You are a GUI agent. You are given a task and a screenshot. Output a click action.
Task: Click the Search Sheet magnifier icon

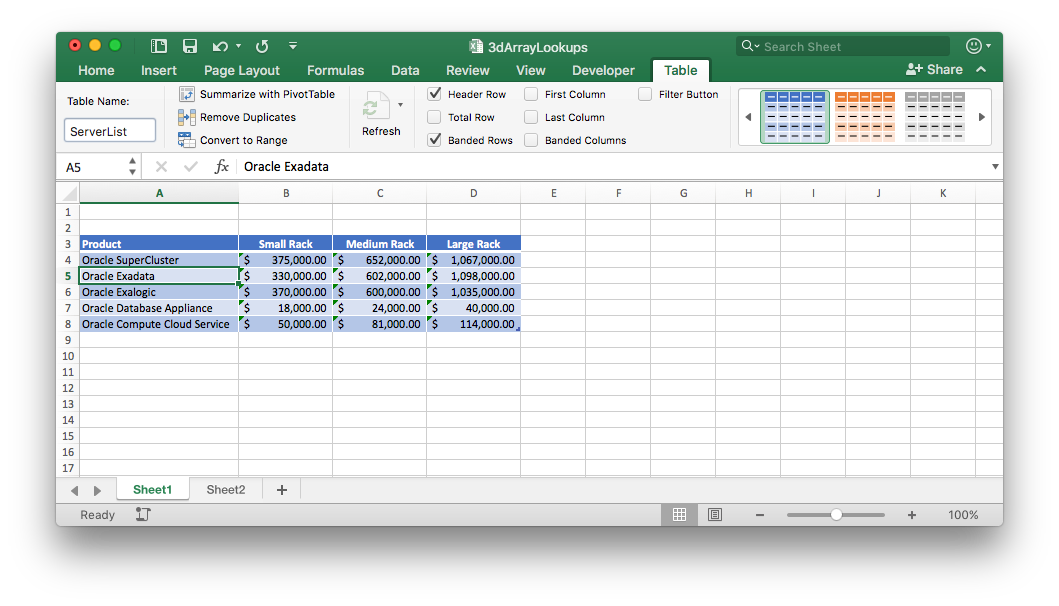pos(747,46)
